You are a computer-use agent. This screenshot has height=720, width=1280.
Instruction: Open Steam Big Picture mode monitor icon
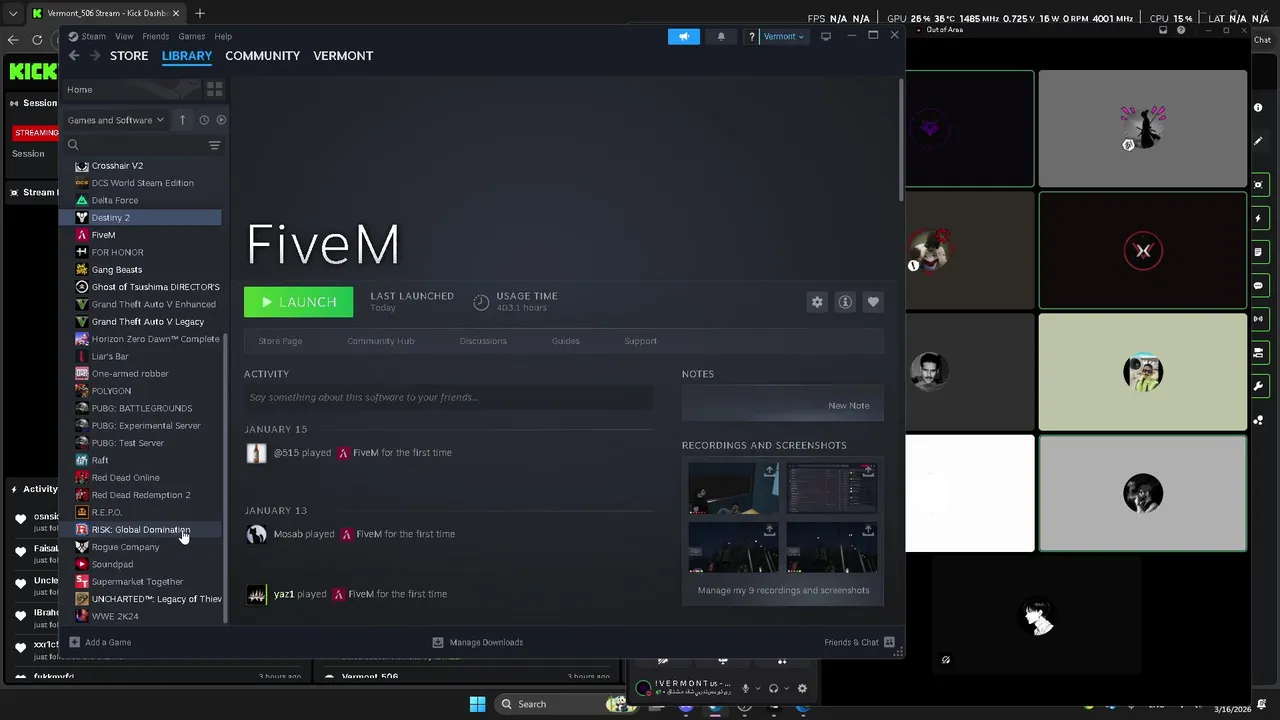pyautogui.click(x=826, y=37)
